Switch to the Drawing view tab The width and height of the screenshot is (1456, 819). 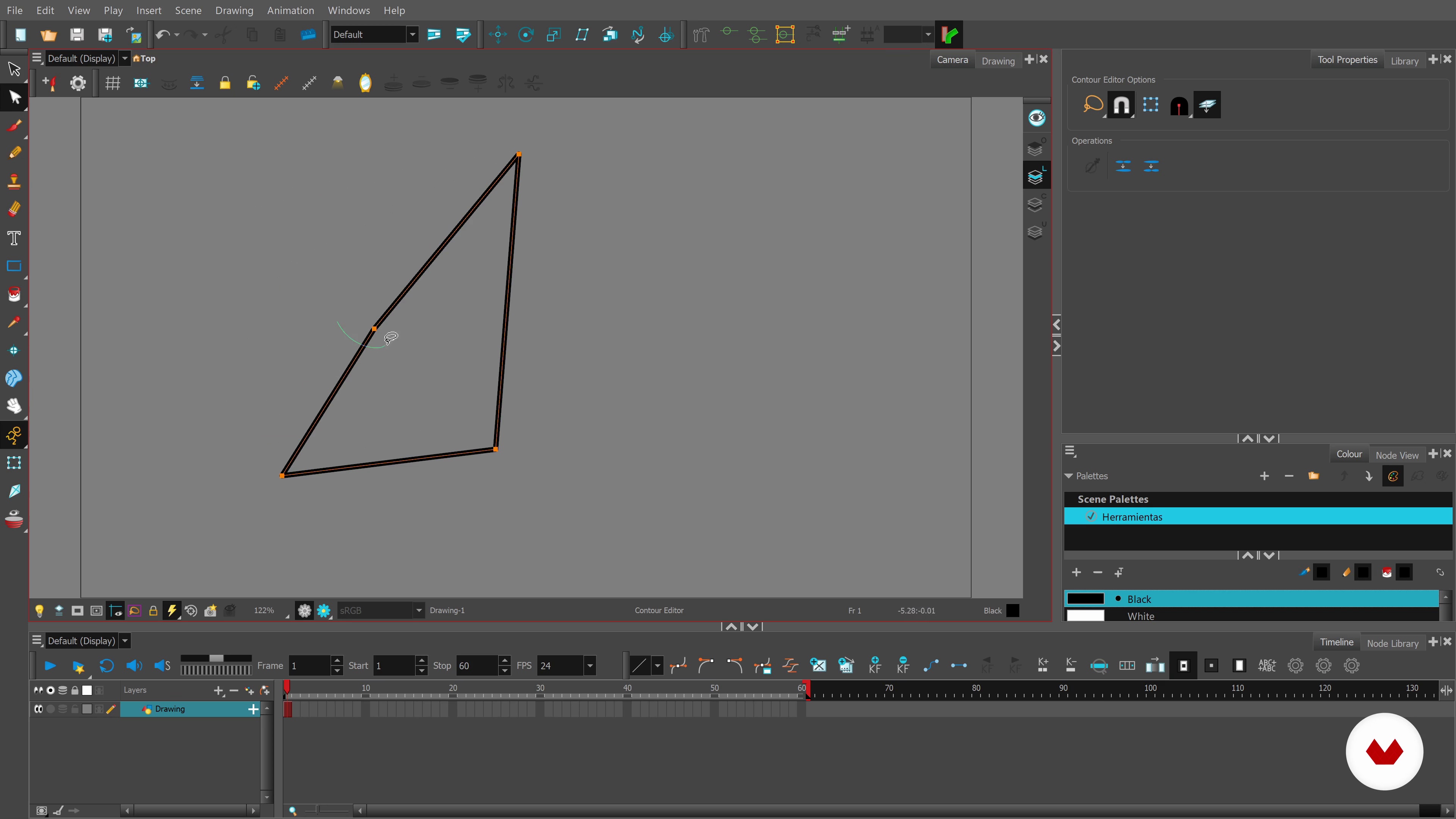998,61
